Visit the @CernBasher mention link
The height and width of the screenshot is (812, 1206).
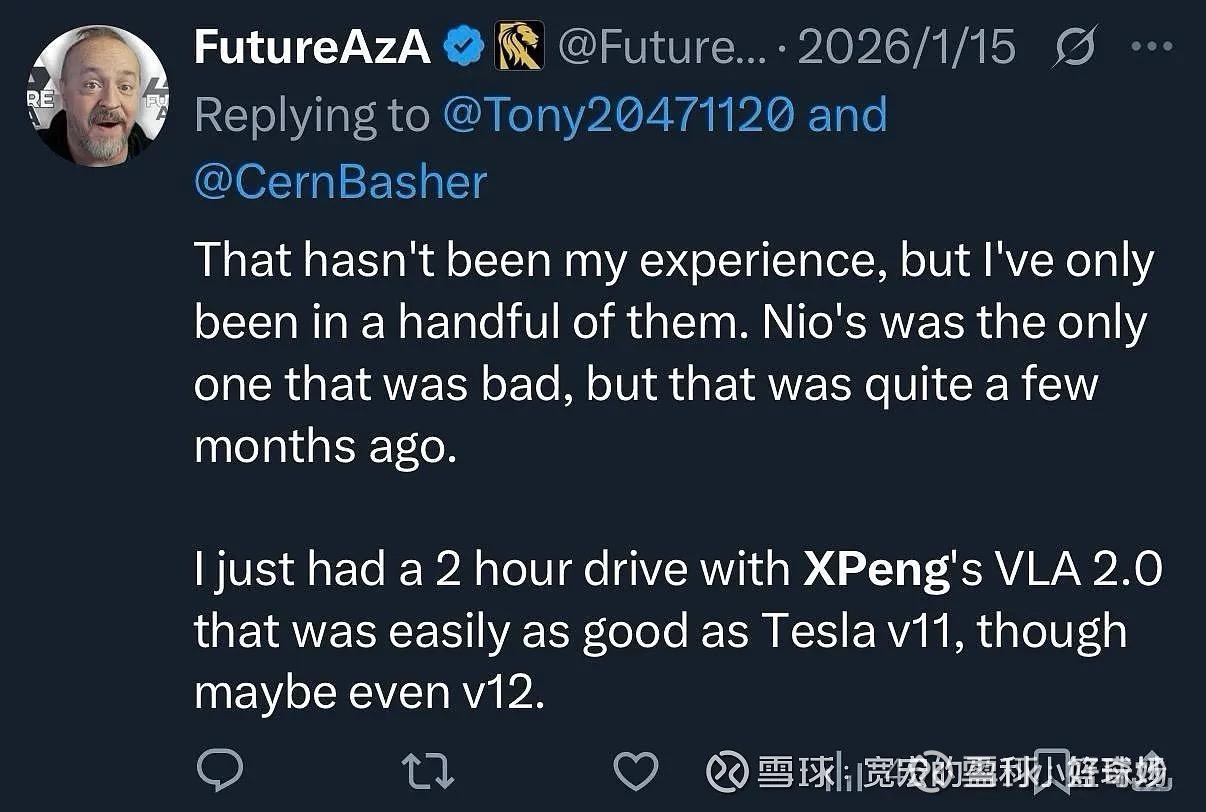(x=340, y=182)
